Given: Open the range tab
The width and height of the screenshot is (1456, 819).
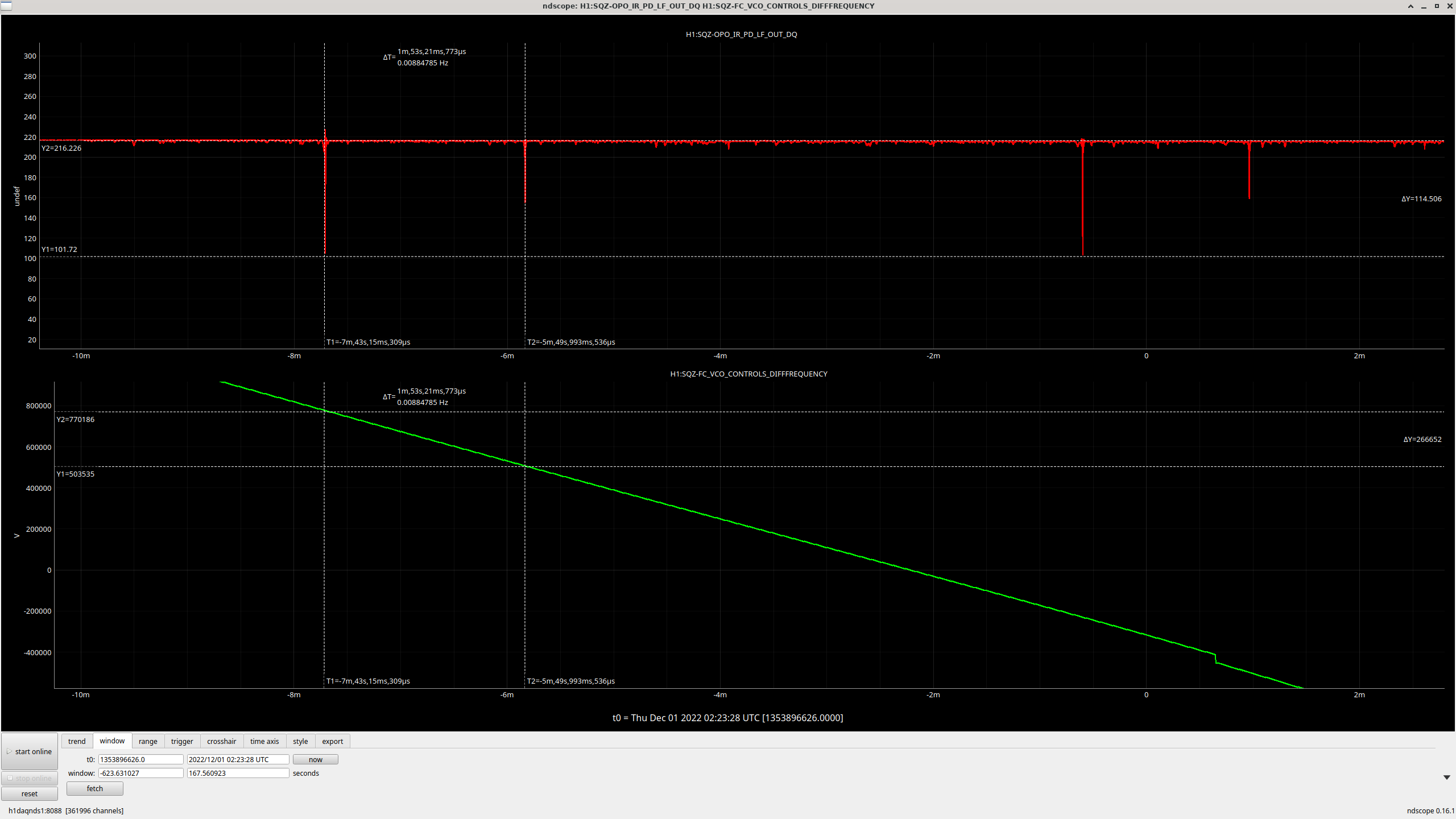Looking at the screenshot, I should click(x=148, y=741).
